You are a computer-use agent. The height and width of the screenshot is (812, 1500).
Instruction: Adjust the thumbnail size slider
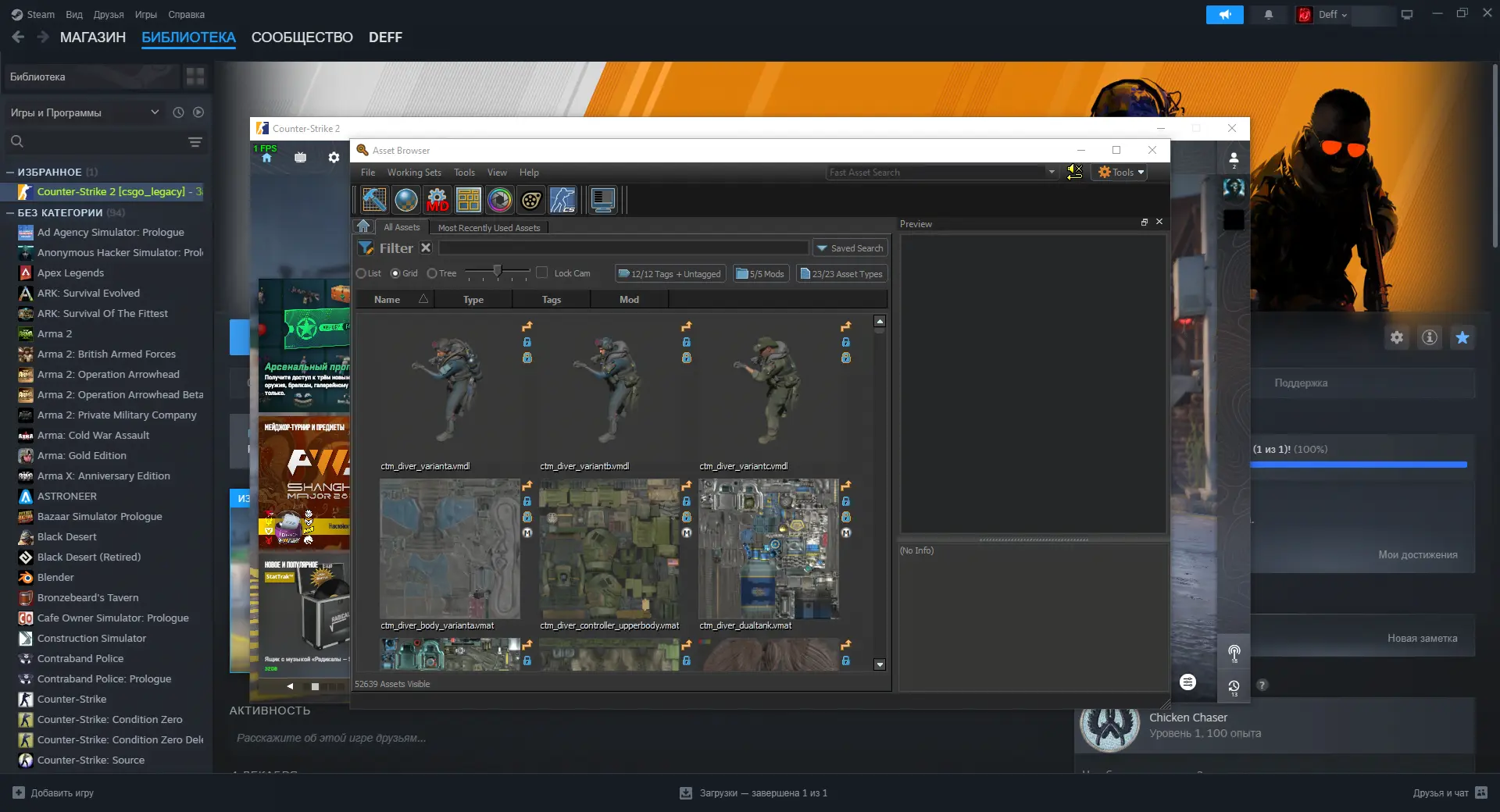(x=497, y=272)
